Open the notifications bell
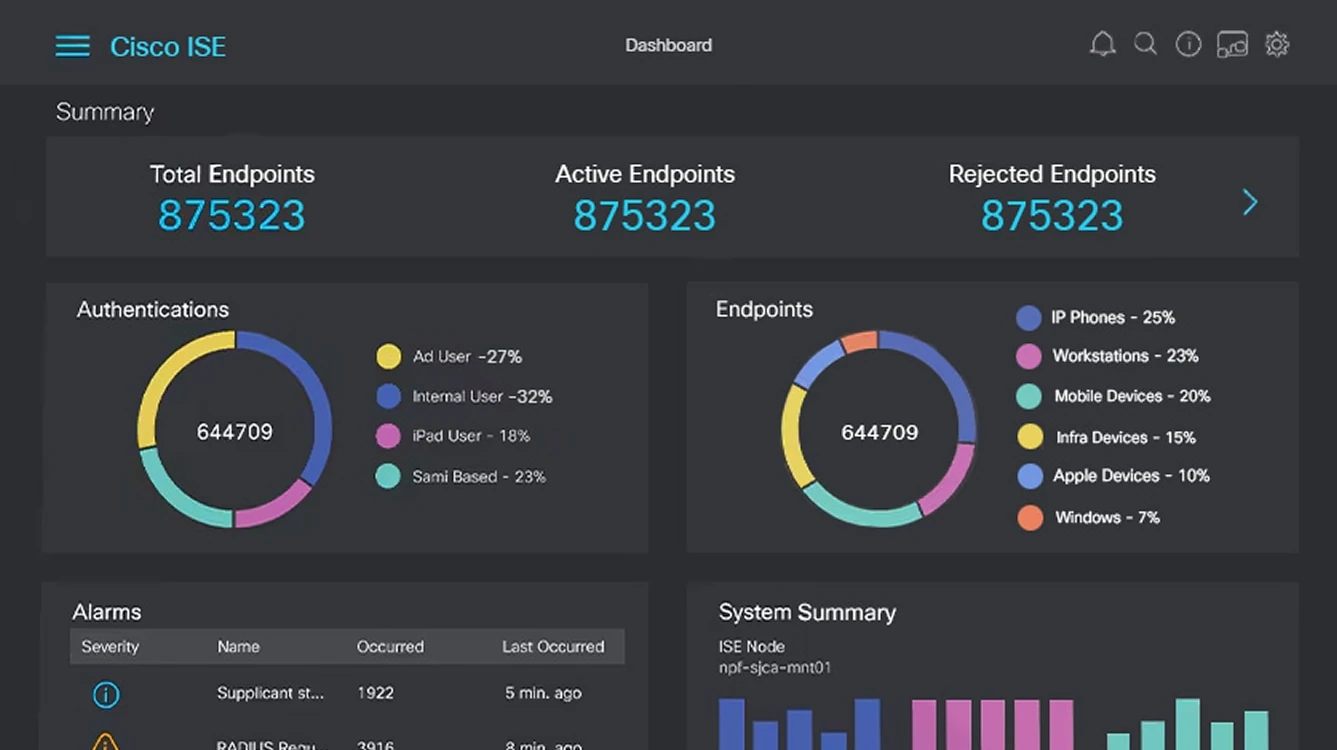 pos(1102,44)
